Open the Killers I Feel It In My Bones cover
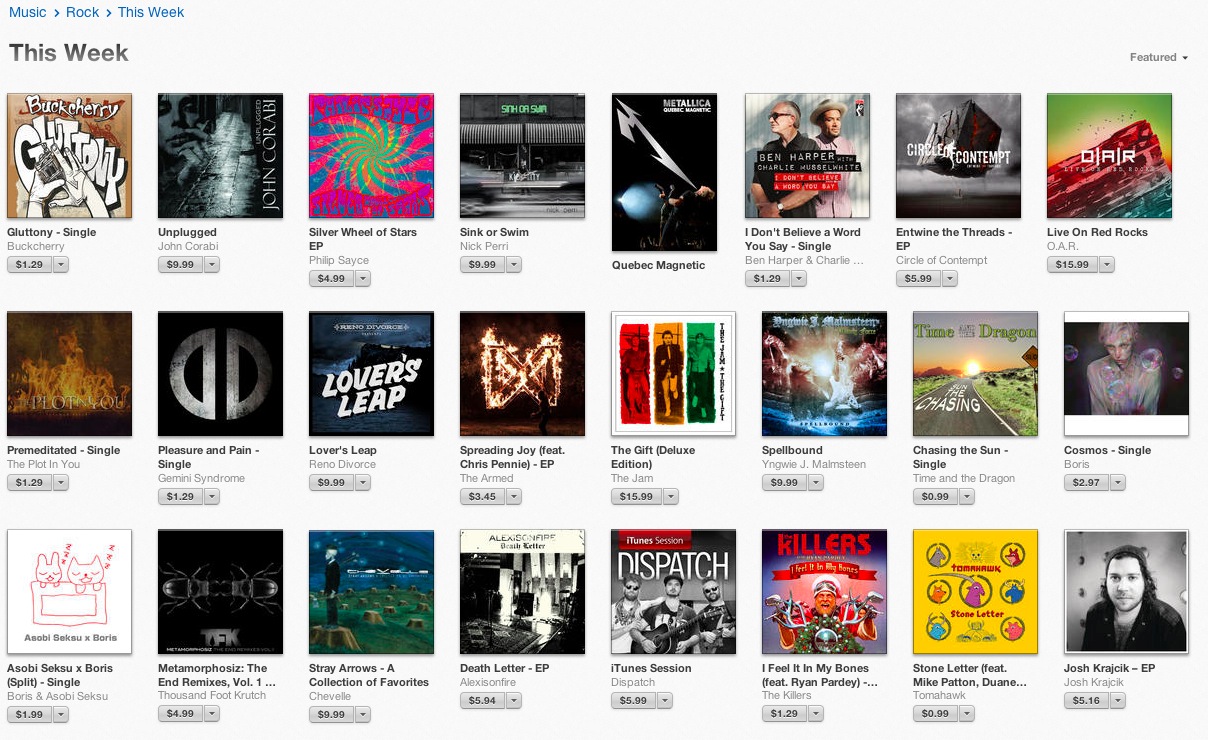The width and height of the screenshot is (1208, 740). (x=824, y=592)
